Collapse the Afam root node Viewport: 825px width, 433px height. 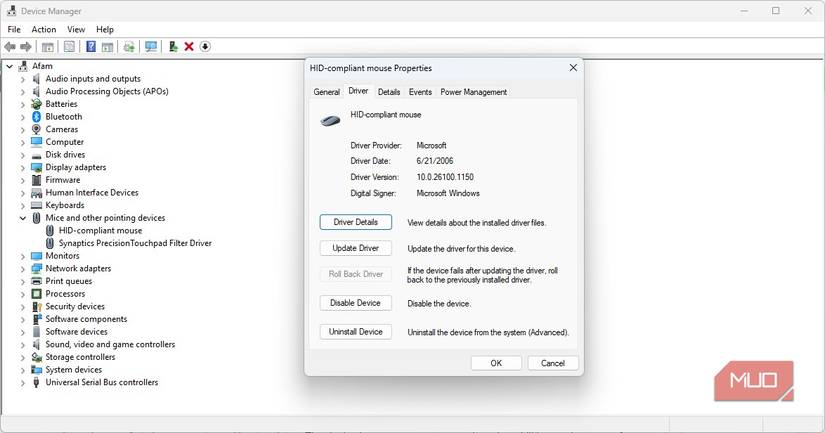click(9, 66)
